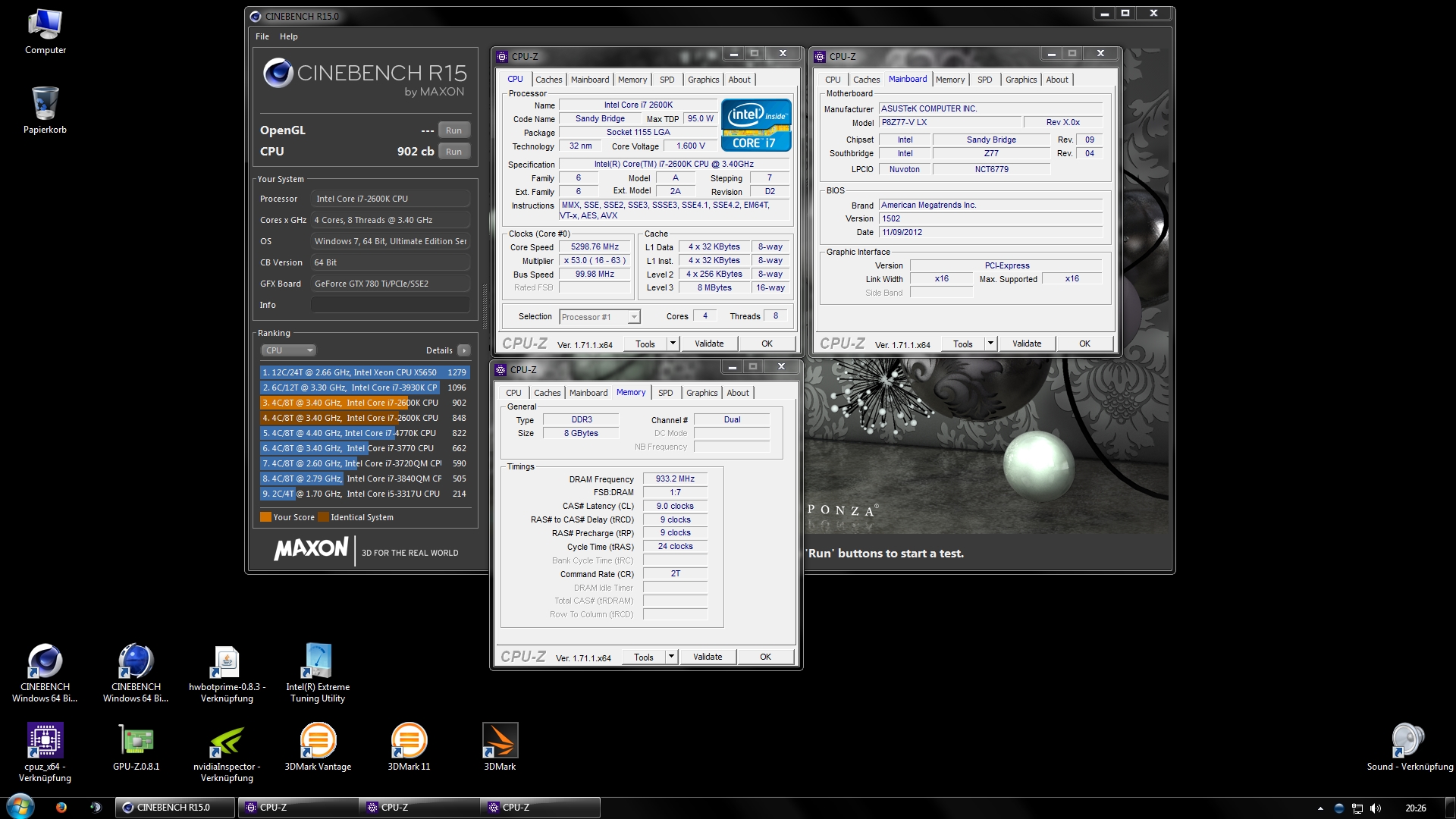Select the i7-3930K ranking row
The width and height of the screenshot is (1456, 819).
click(x=365, y=388)
